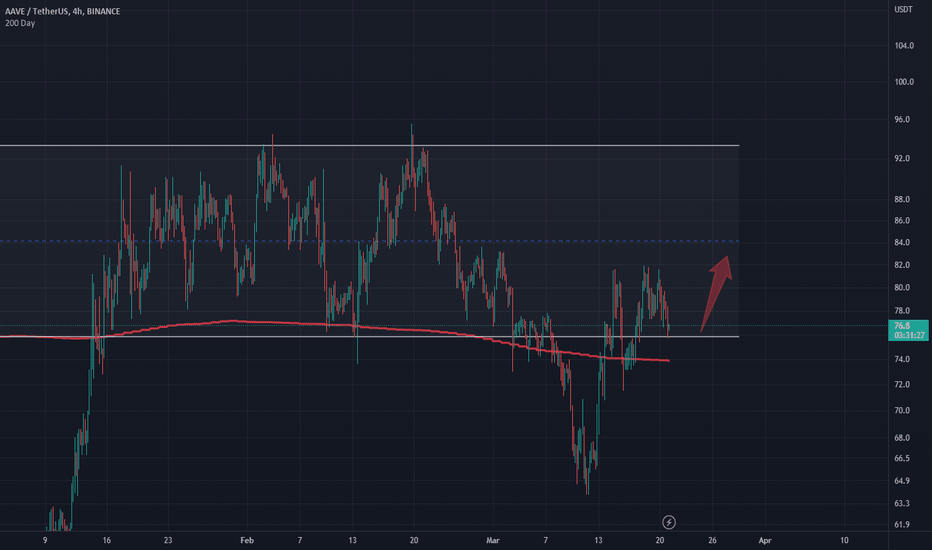Click the 23 date on time axis
The width and height of the screenshot is (932, 550).
(168, 540)
